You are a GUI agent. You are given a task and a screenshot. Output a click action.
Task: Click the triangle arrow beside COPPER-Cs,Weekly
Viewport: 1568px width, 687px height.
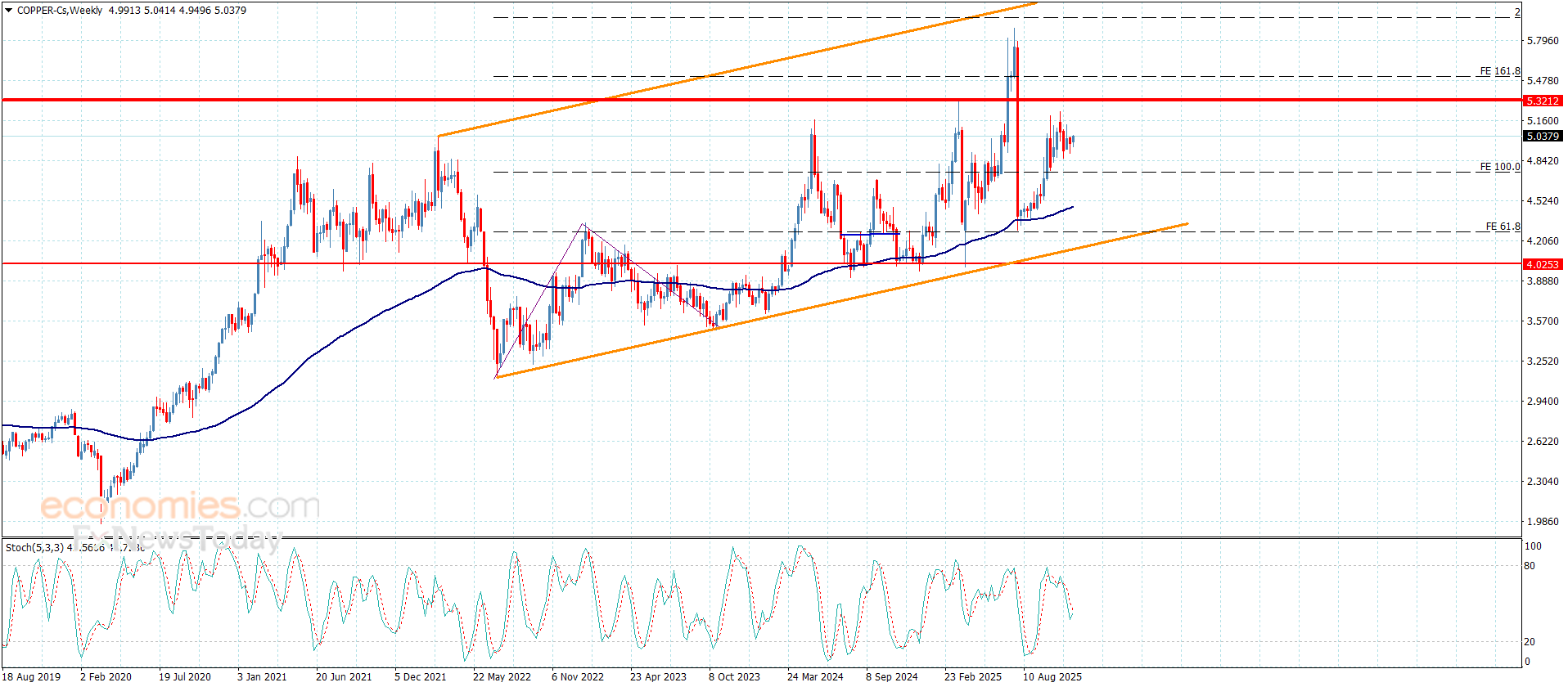pyautogui.click(x=8, y=11)
